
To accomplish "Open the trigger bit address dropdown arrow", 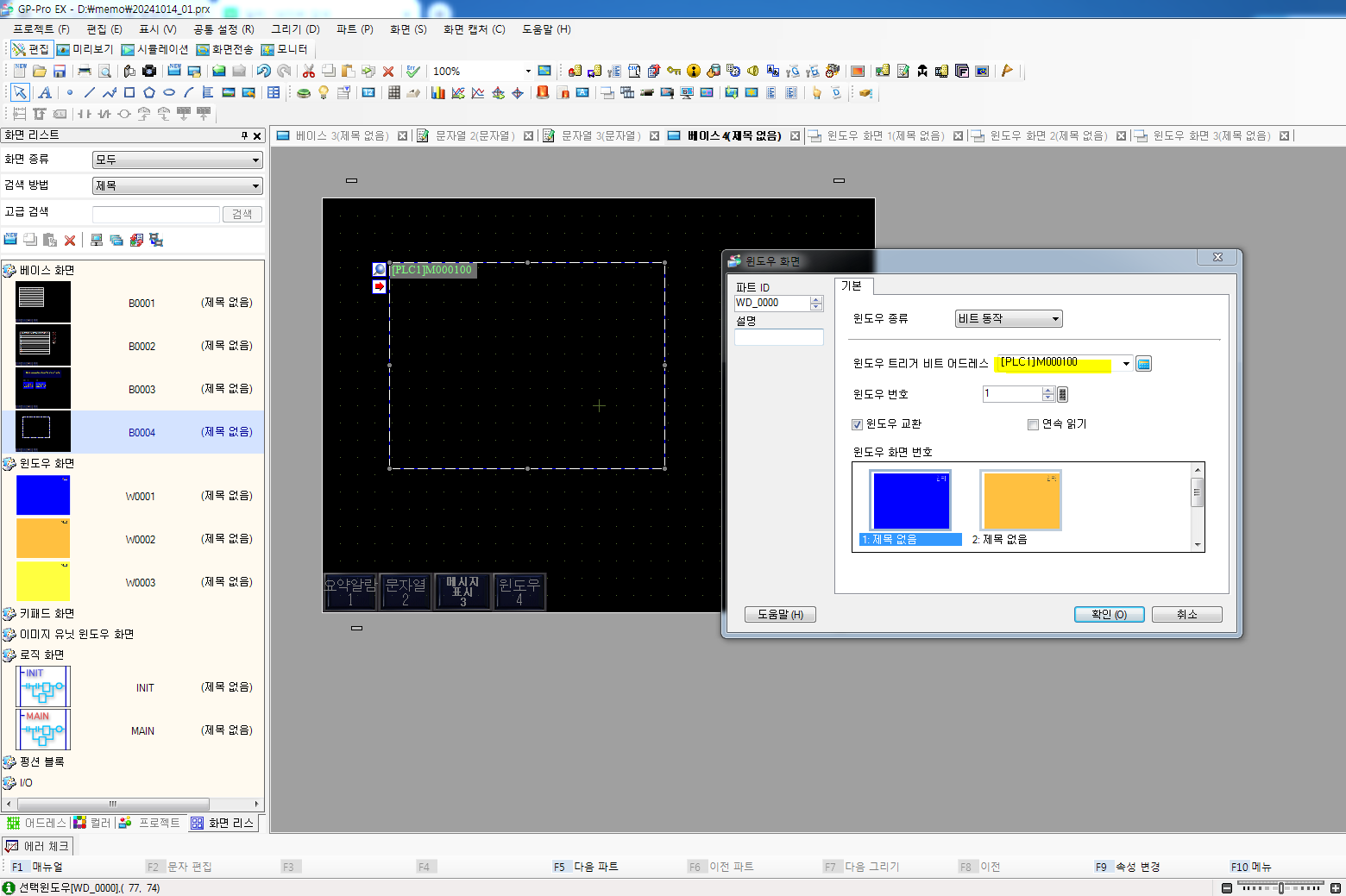I will point(1126,364).
